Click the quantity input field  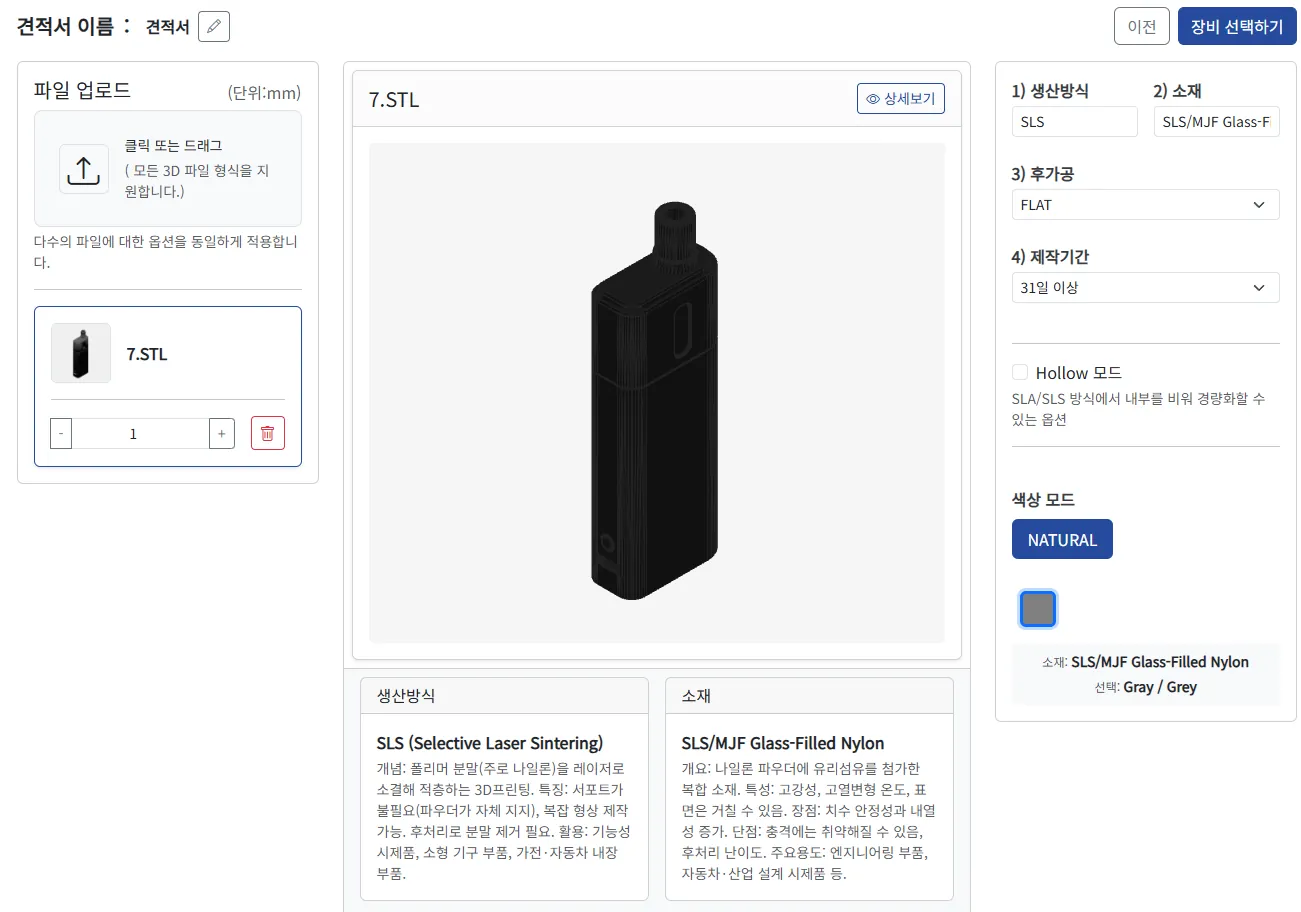click(x=140, y=433)
